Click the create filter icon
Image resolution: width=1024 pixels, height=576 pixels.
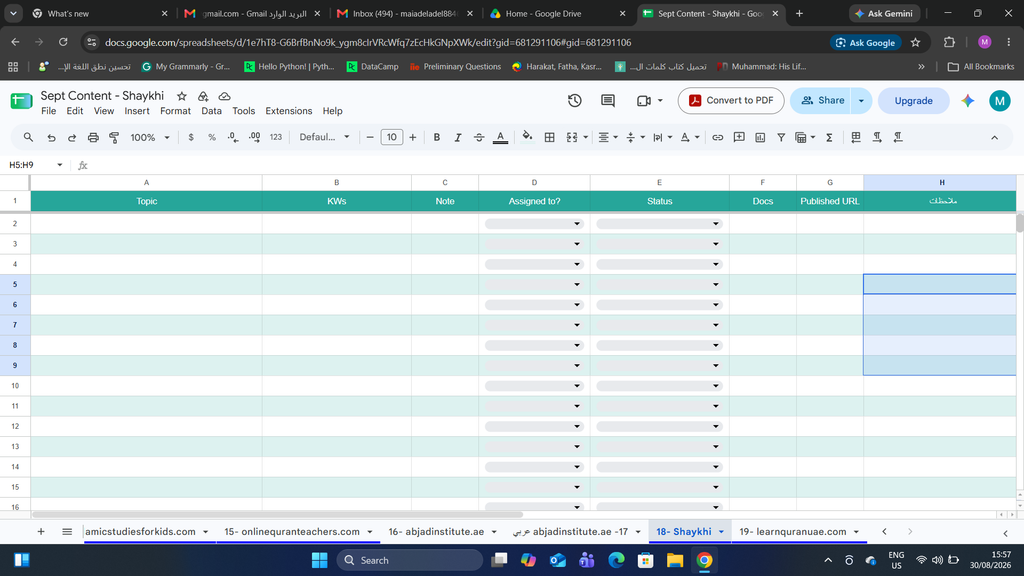click(780, 137)
